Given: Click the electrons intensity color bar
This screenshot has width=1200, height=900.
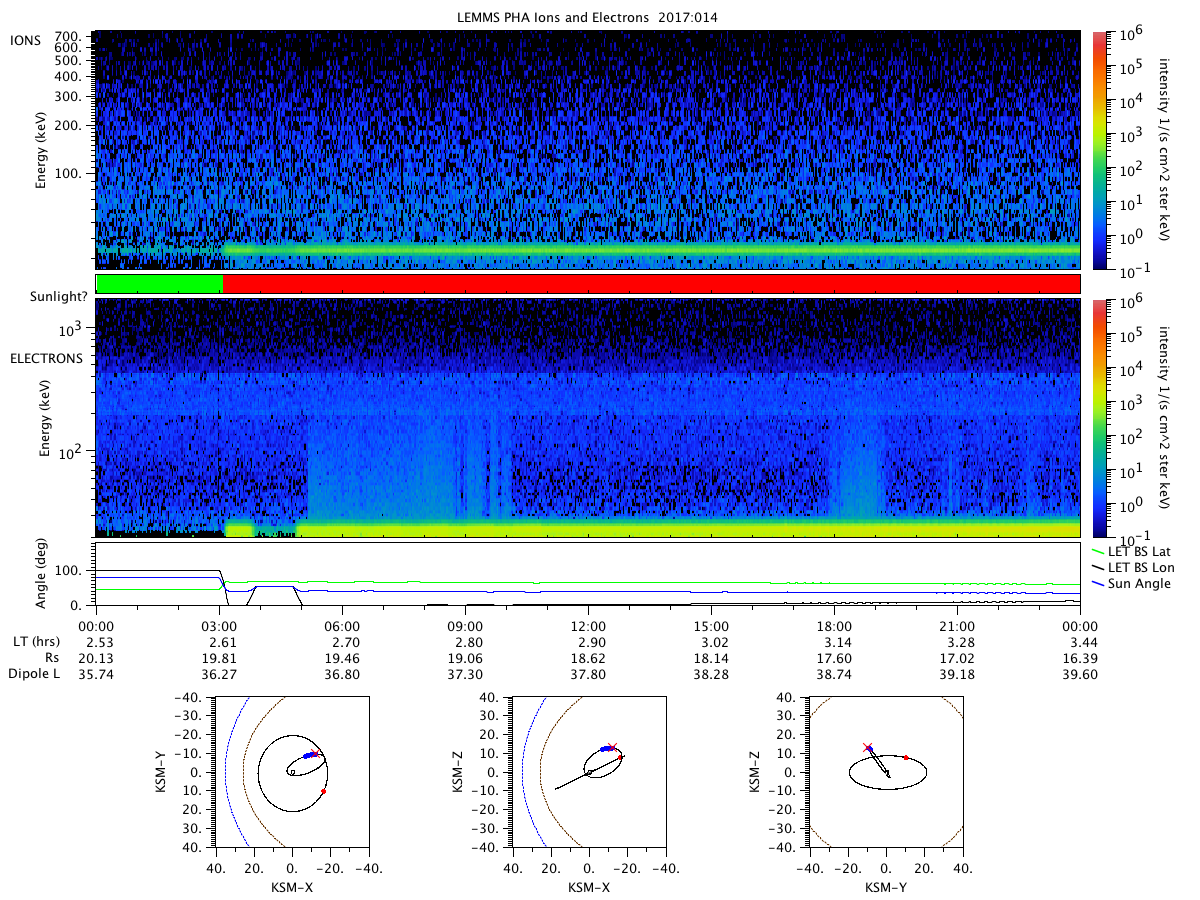Looking at the screenshot, I should point(1100,418).
